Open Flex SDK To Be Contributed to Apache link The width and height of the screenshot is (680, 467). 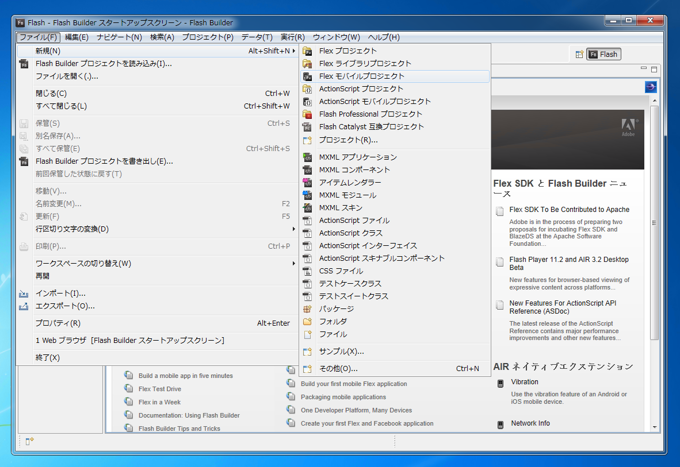[569, 209]
